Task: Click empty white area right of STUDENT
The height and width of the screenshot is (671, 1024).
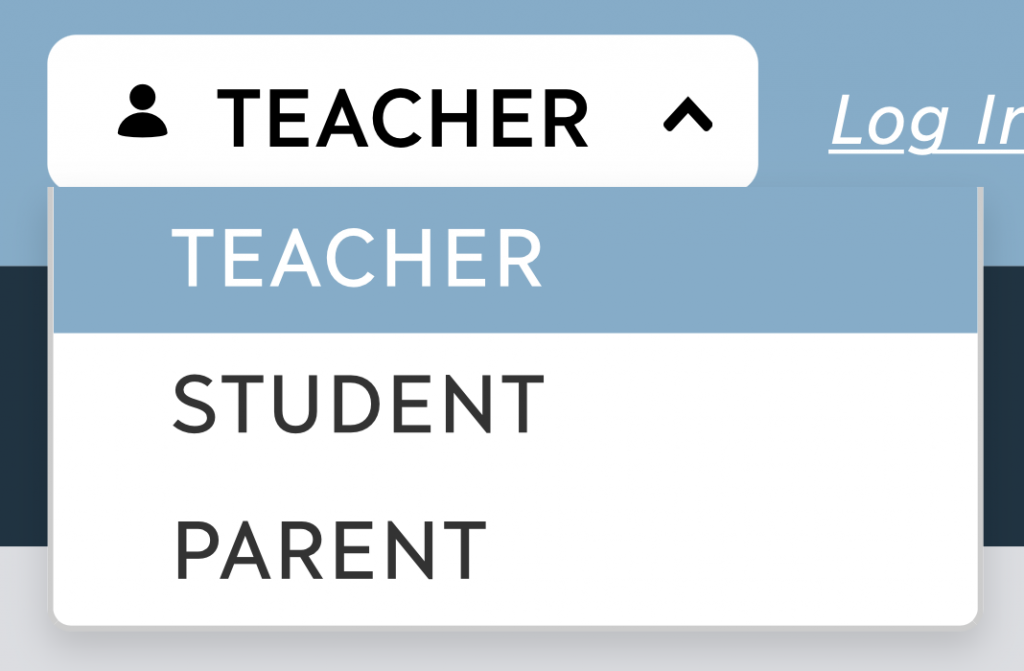Action: click(x=761, y=404)
